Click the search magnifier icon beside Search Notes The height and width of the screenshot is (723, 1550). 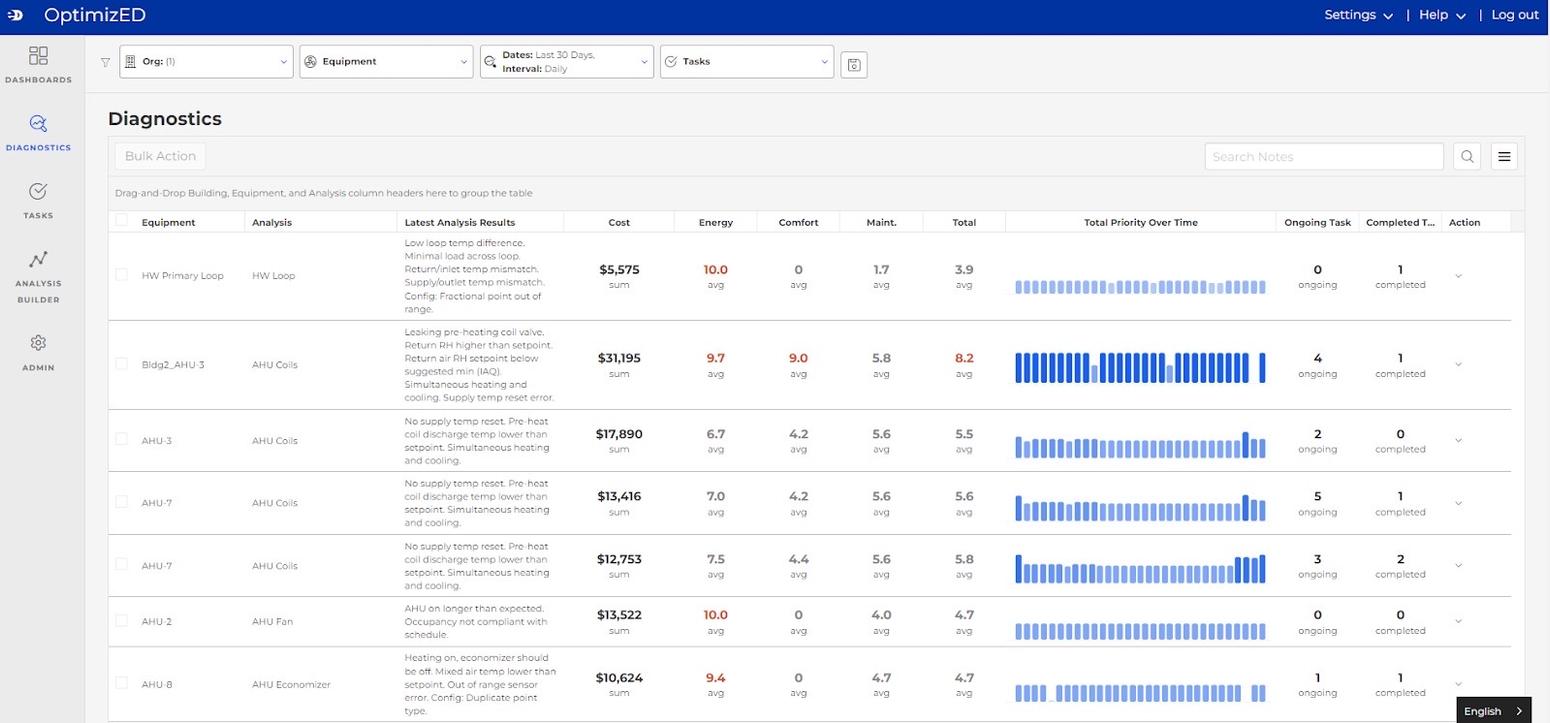coord(1467,156)
